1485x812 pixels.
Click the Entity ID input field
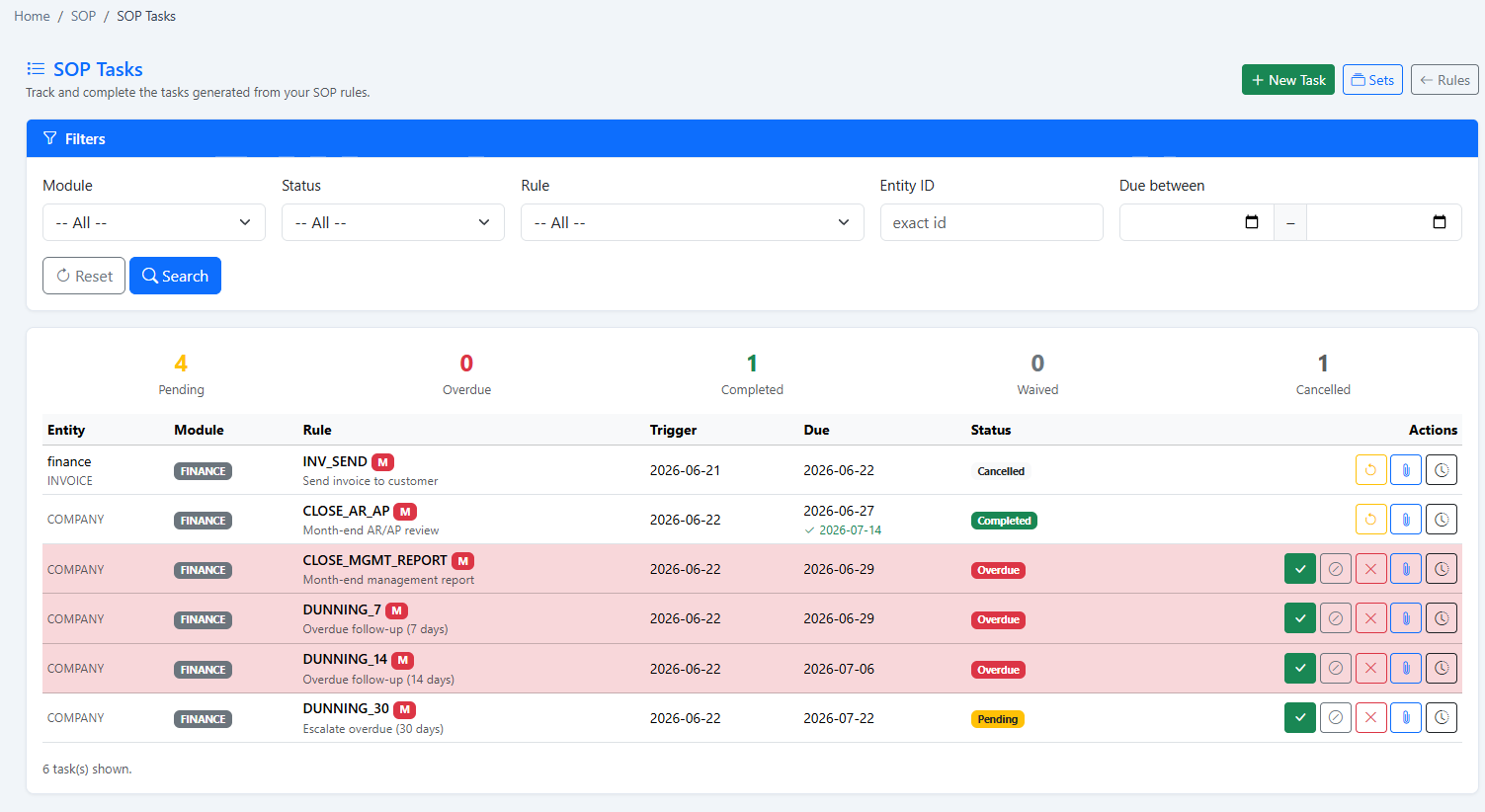click(x=992, y=222)
